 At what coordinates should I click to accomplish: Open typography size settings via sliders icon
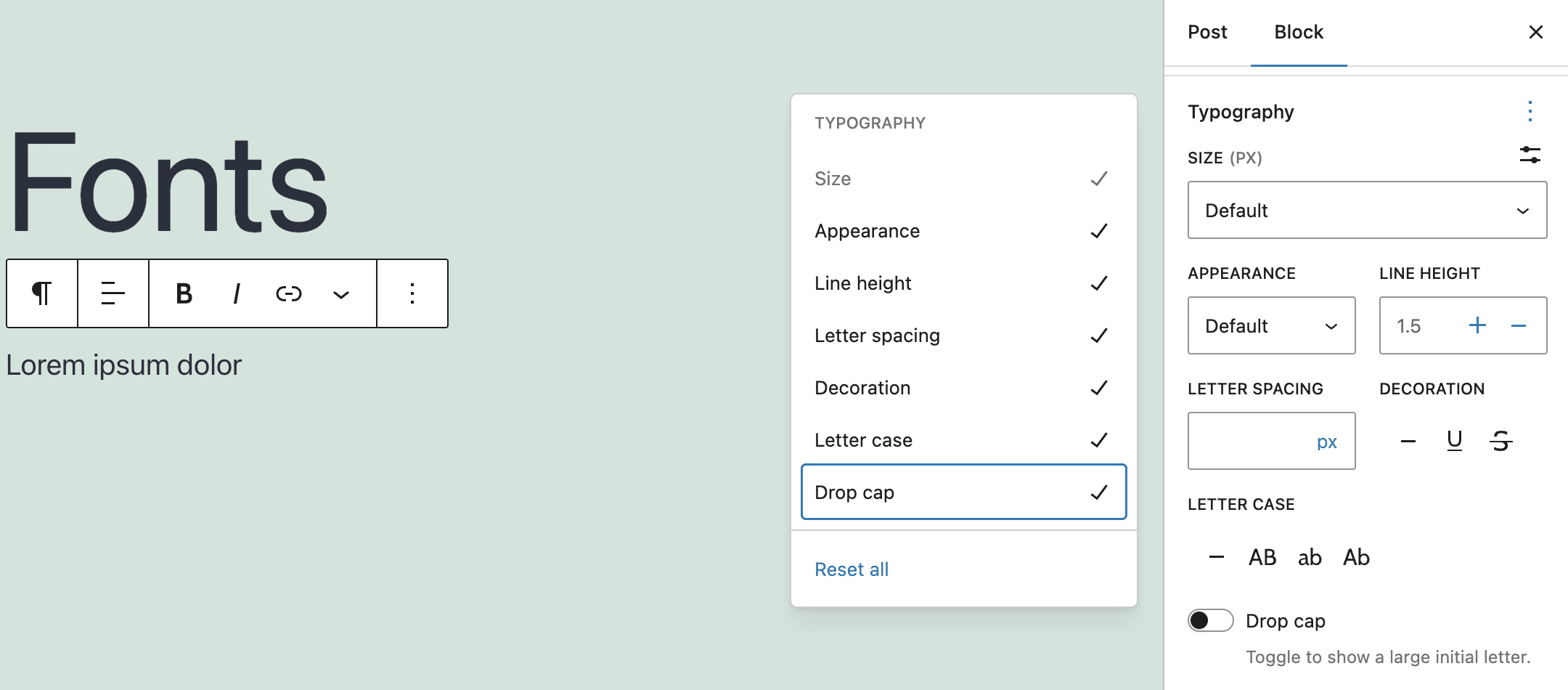1532,155
